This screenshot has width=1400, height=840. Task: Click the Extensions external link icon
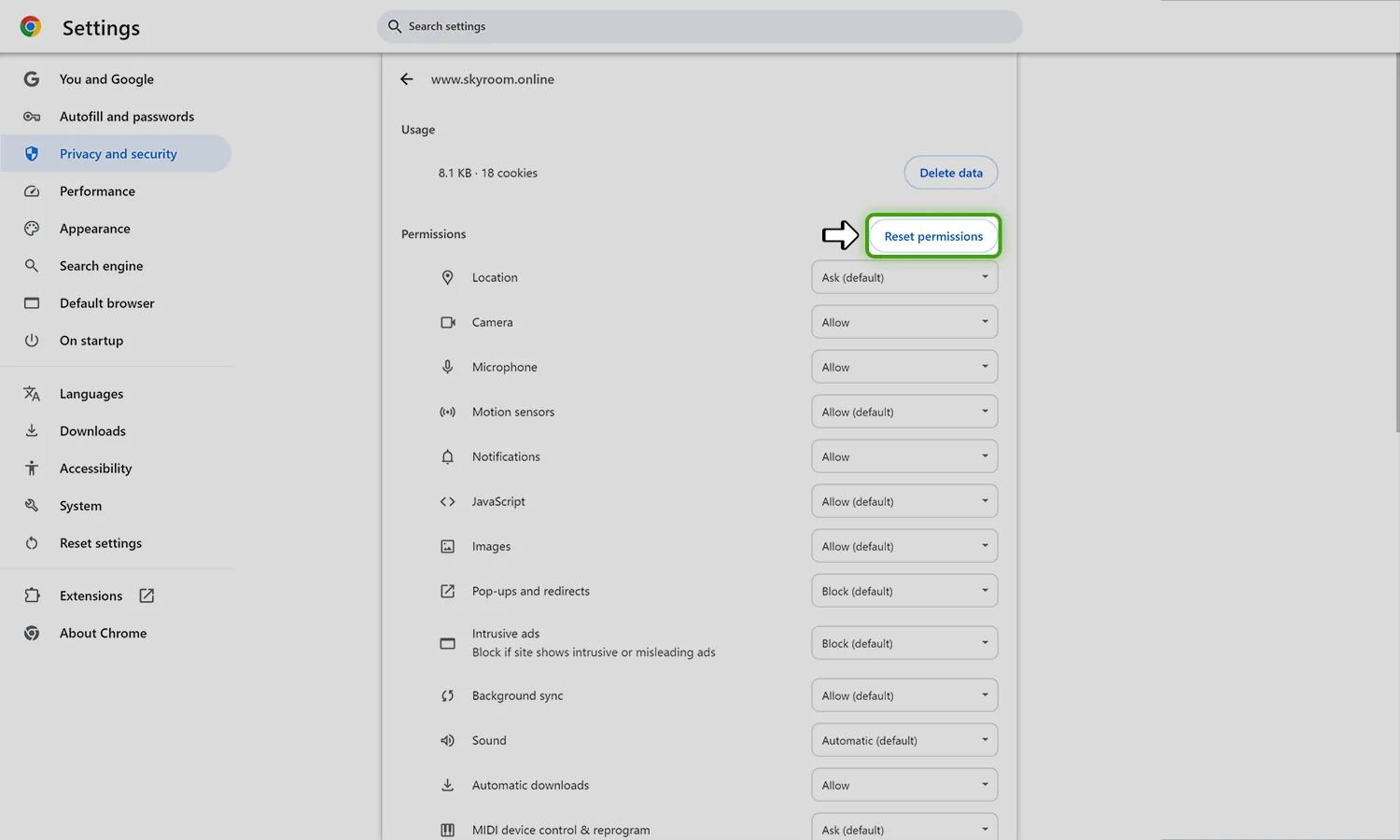pos(147,595)
